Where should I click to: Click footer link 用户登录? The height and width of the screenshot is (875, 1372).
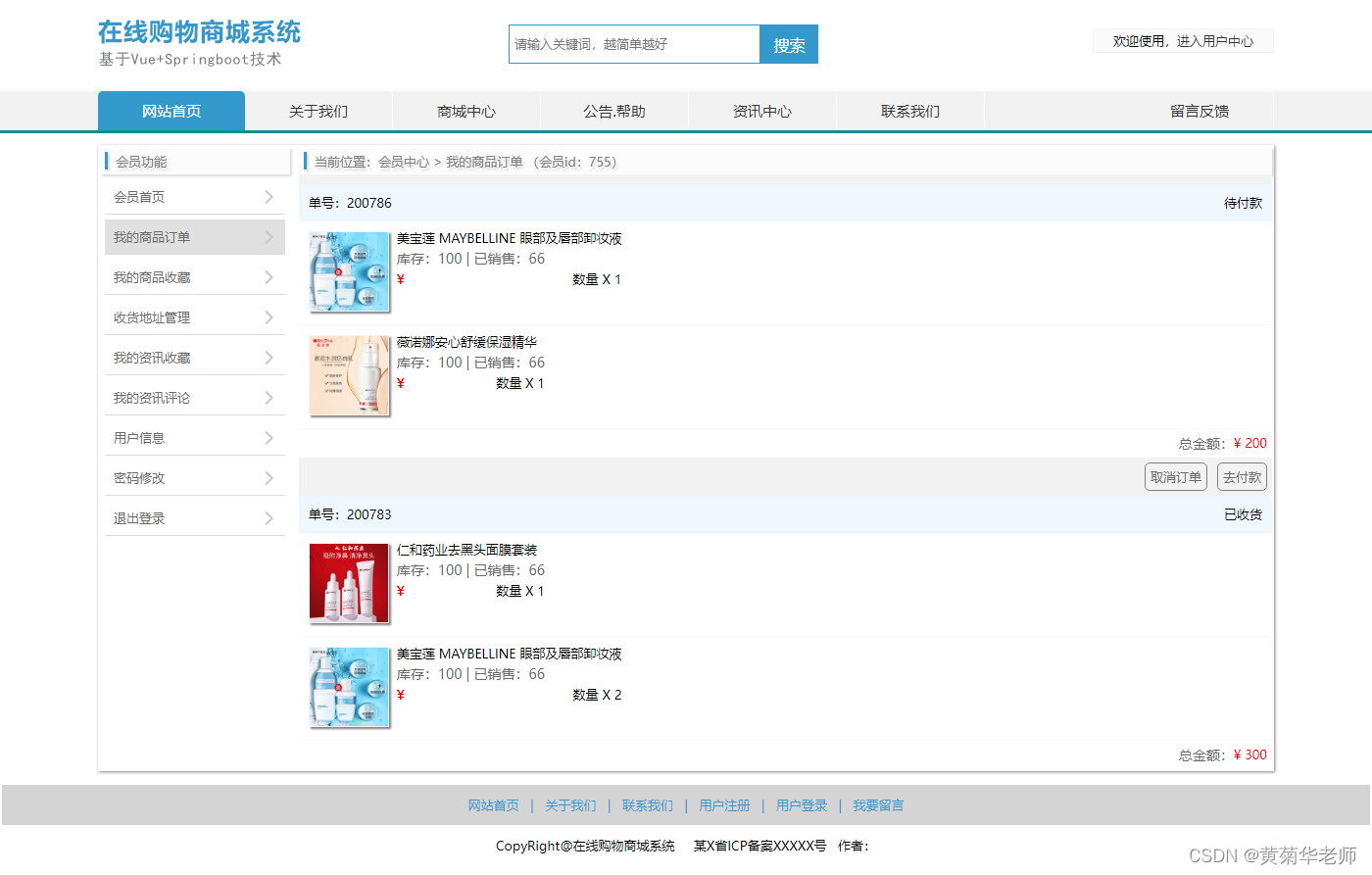(x=802, y=805)
